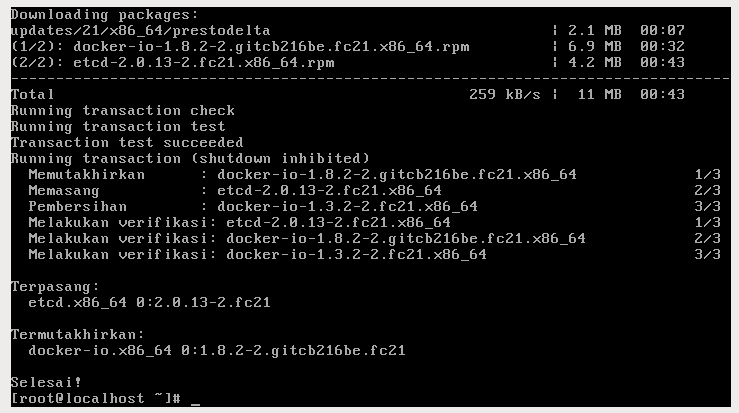This screenshot has height=413, width=739.
Task: Click 'Transaction test succeeded' text
Action: click(x=127, y=143)
